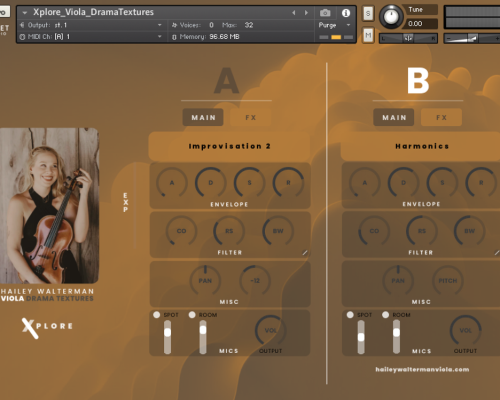Click the Sustain (S) knob in layer A

pyautogui.click(x=249, y=183)
